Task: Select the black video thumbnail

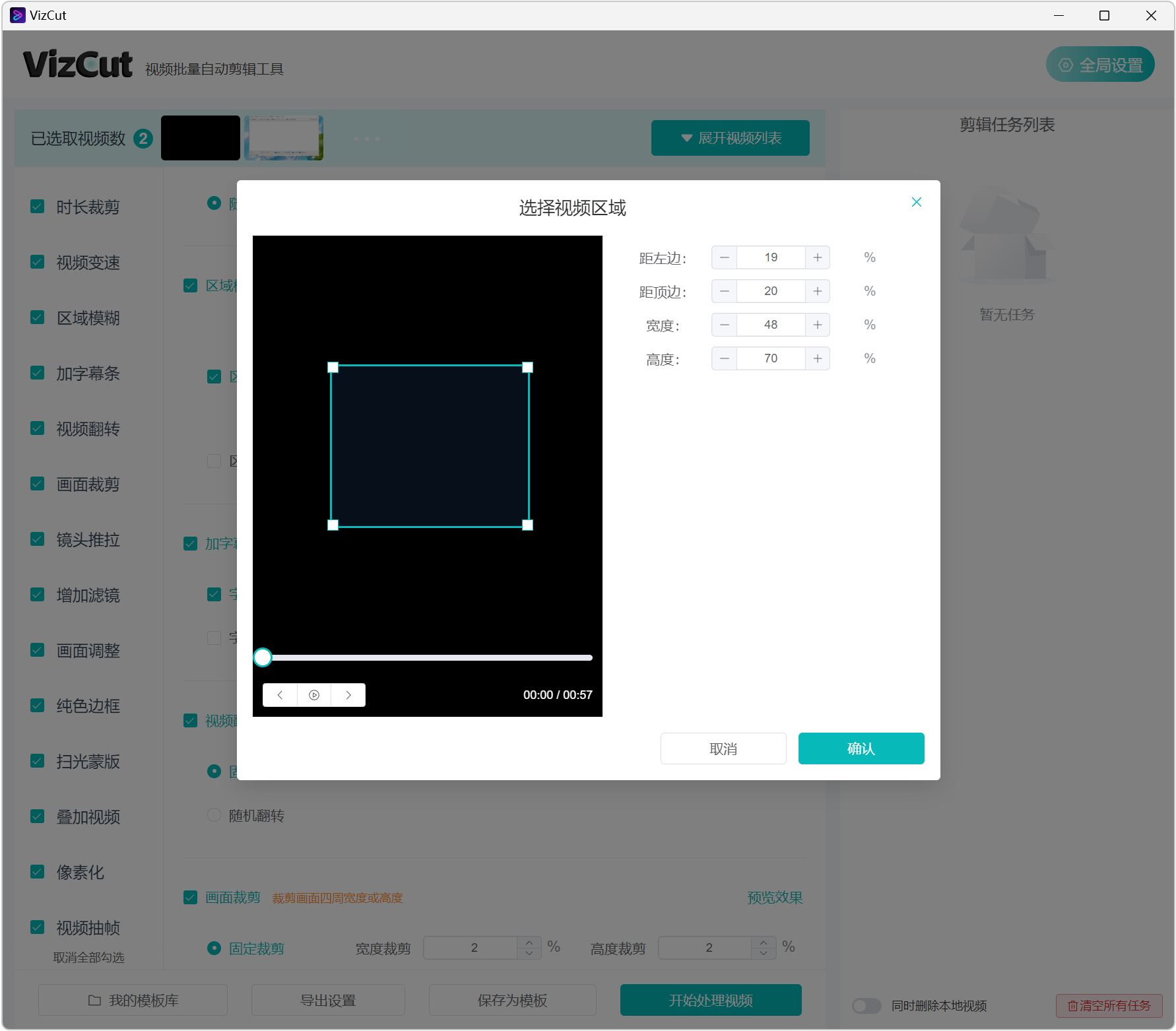Action: (x=201, y=138)
